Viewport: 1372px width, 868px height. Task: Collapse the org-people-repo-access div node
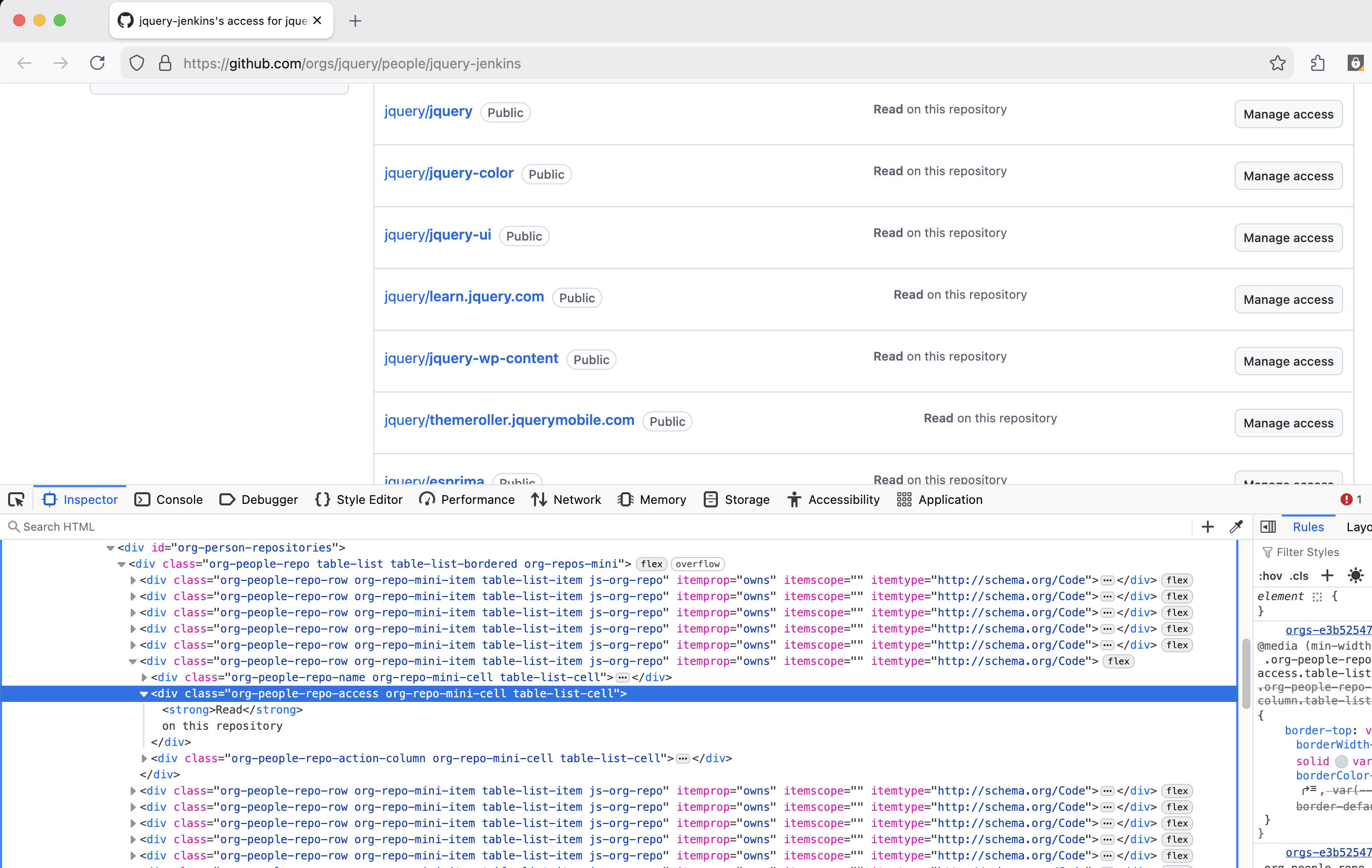[x=143, y=694]
